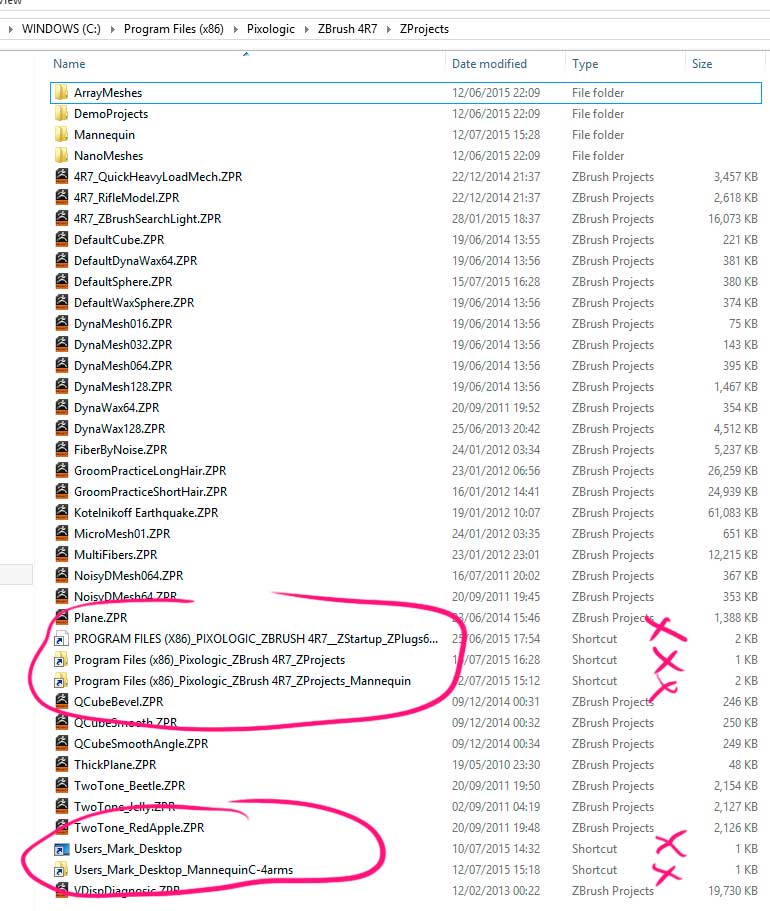Click the DynaWax128.ZPR file name
Image resolution: width=770 pixels, height=911 pixels.
pos(120,428)
